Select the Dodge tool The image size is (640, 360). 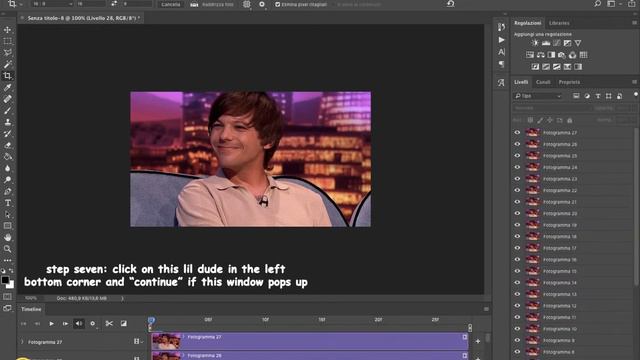click(7, 180)
